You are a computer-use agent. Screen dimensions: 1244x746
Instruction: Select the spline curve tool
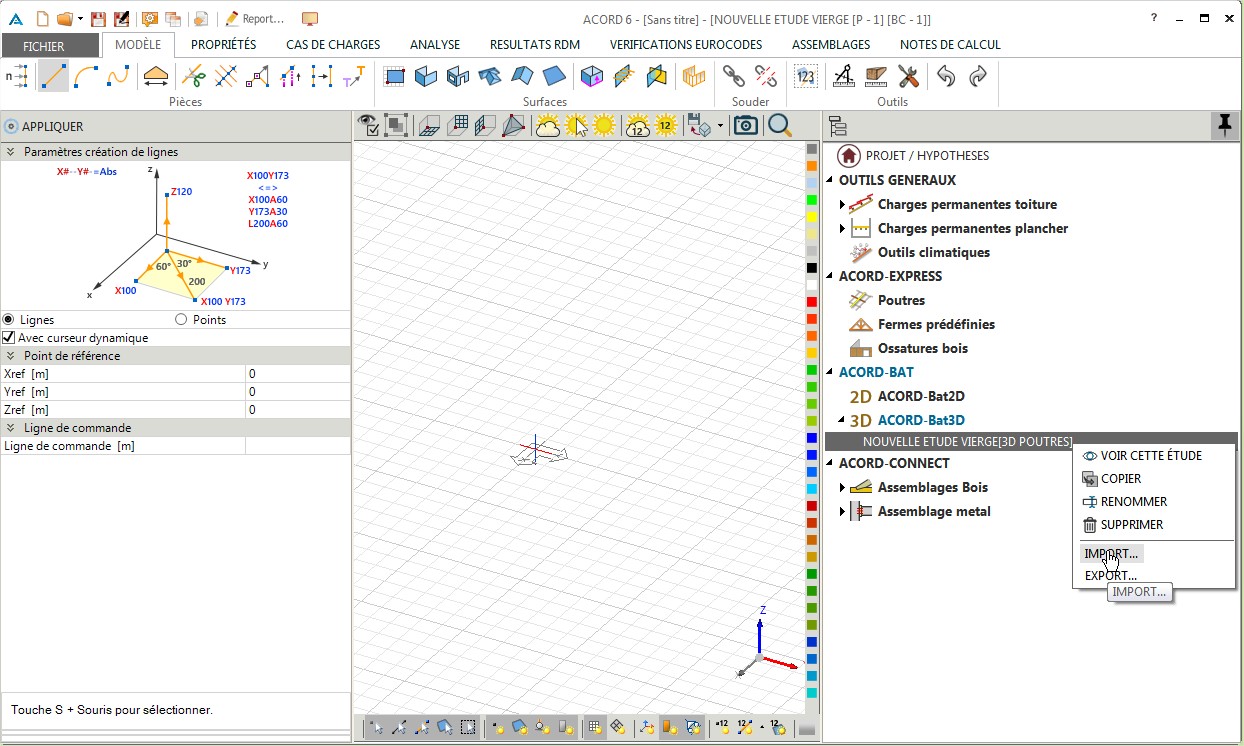pos(118,76)
